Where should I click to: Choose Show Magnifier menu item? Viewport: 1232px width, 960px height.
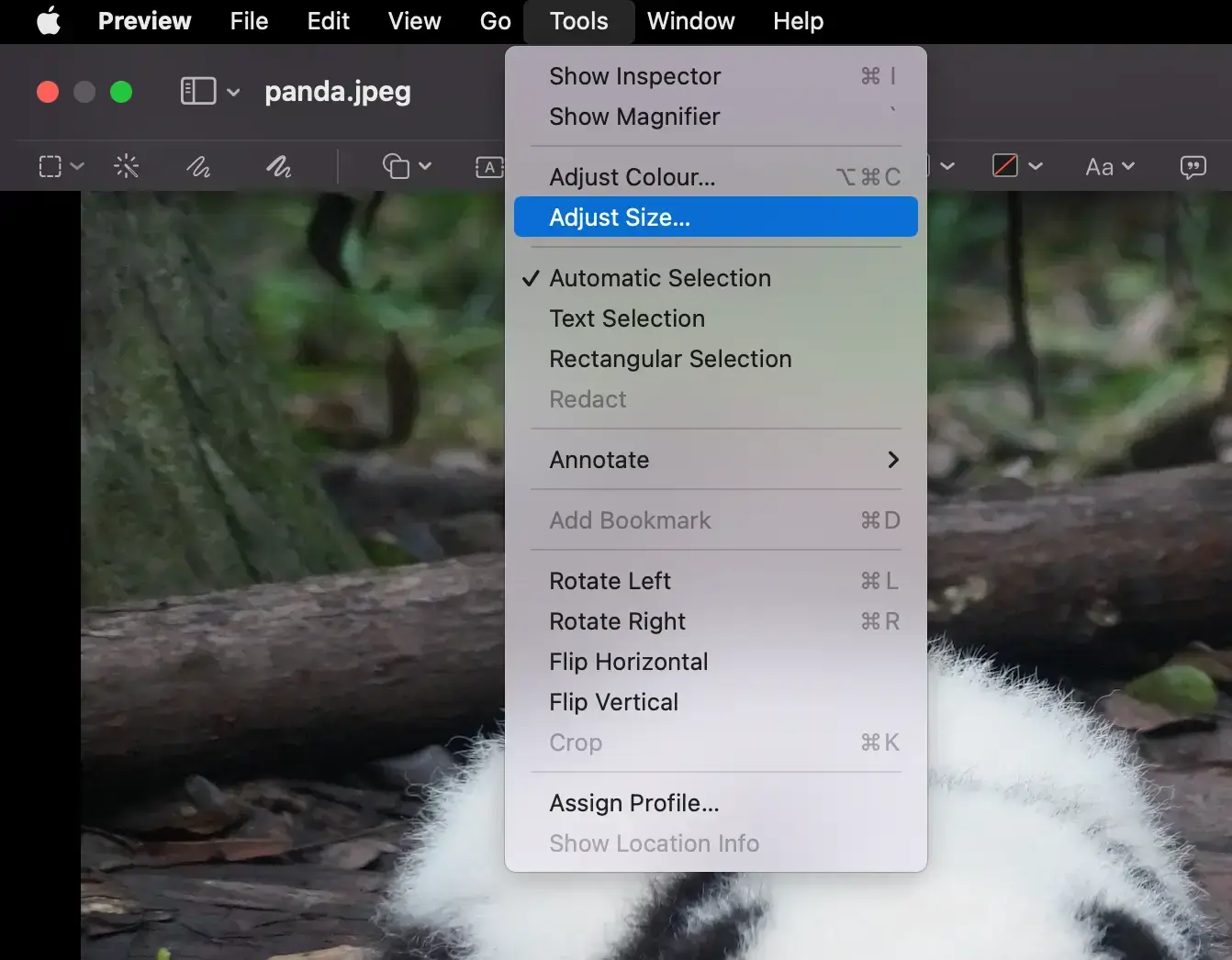(x=716, y=117)
